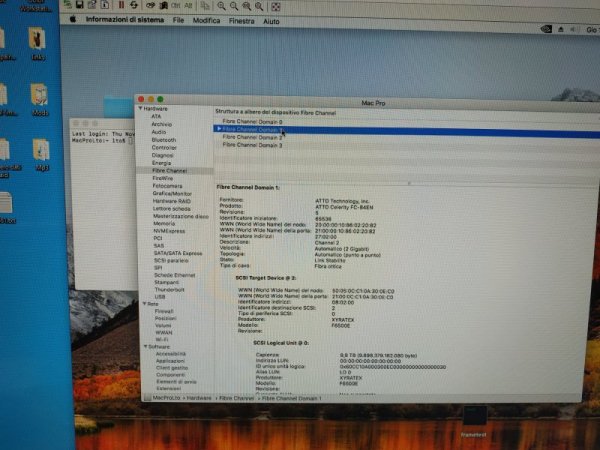
Task: Select Audio in the sidebar
Action: [x=158, y=132]
